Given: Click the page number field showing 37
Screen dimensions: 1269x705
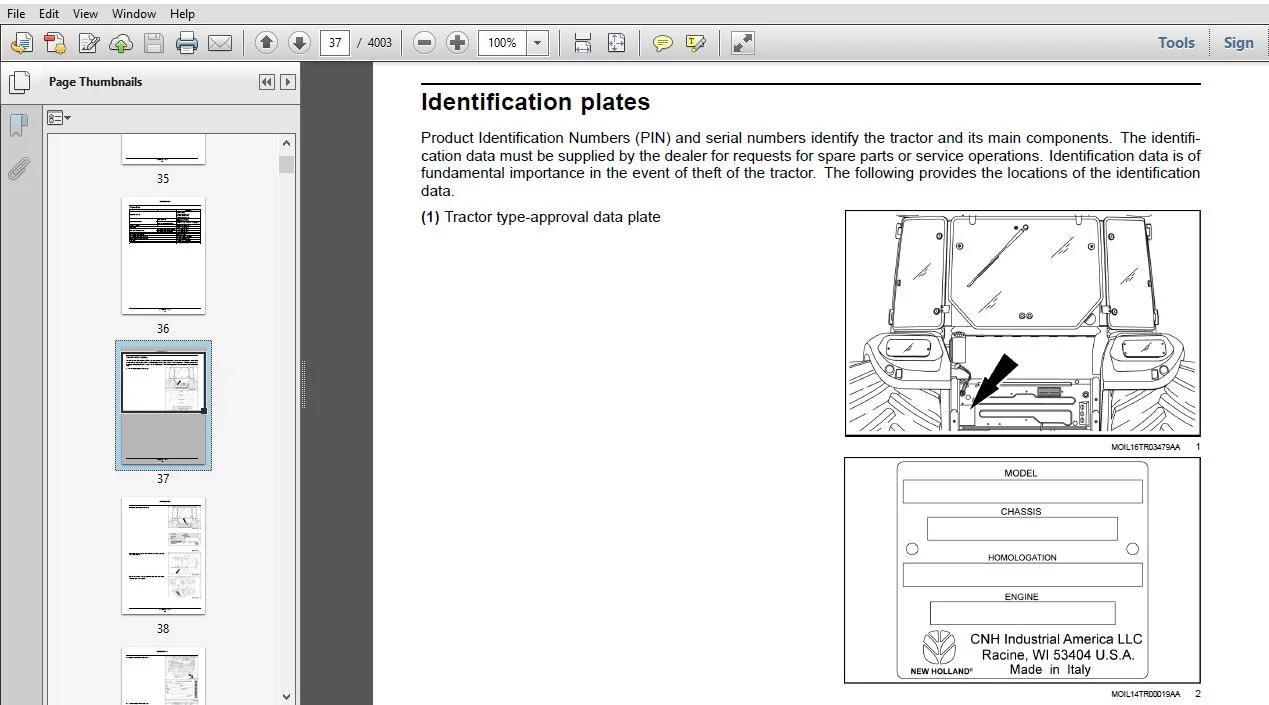Looking at the screenshot, I should click(335, 43).
